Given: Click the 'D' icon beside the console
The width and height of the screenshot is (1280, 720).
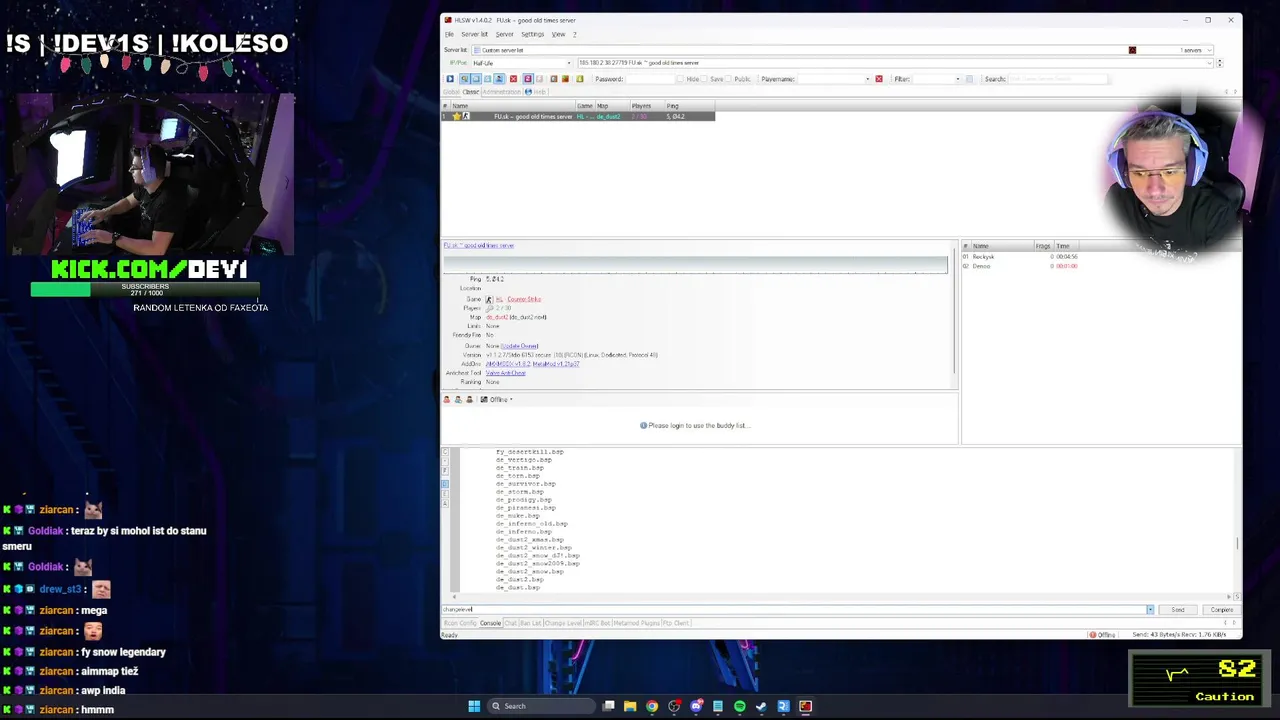Looking at the screenshot, I should click(x=445, y=484).
